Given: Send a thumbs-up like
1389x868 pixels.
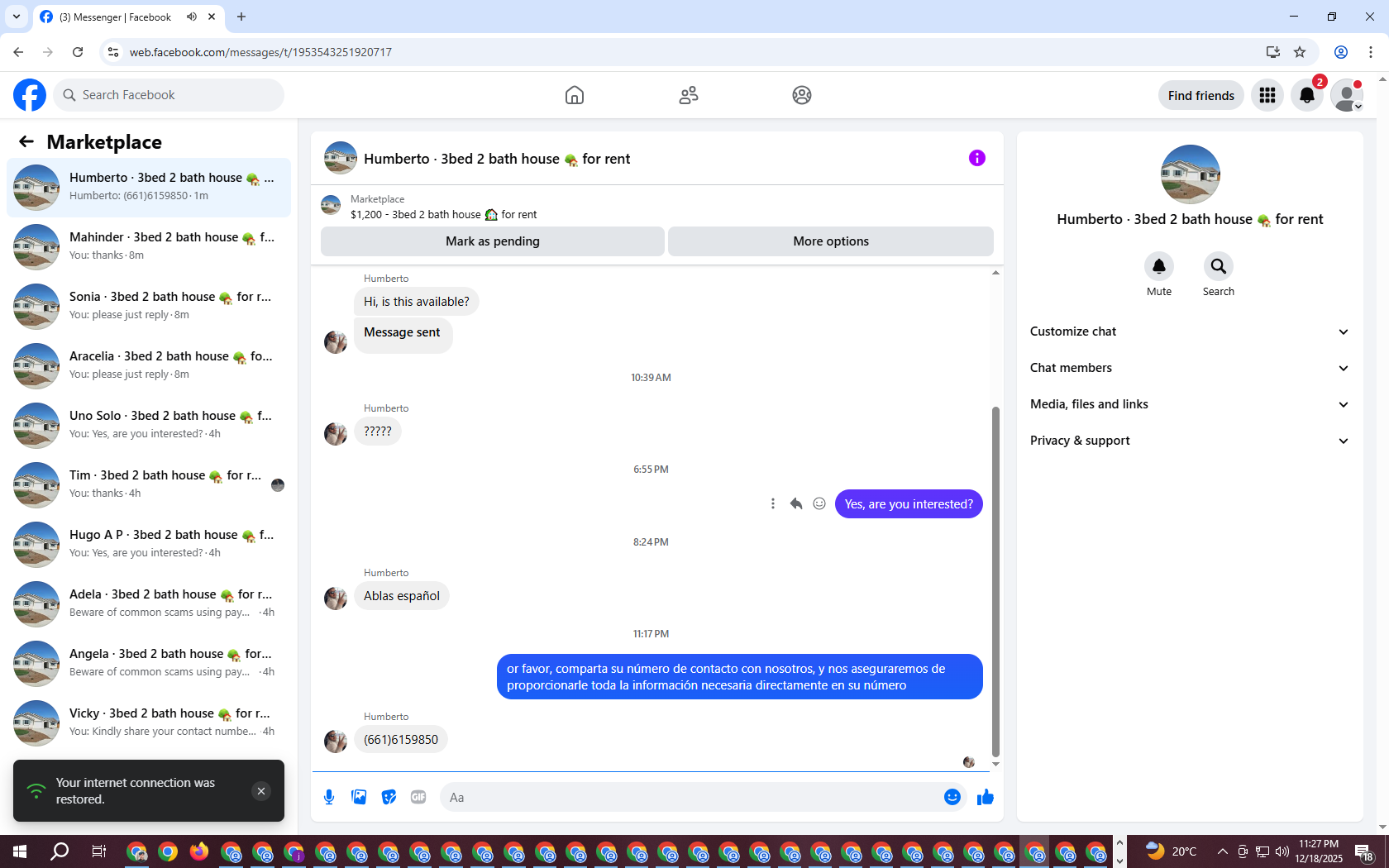Looking at the screenshot, I should (986, 797).
